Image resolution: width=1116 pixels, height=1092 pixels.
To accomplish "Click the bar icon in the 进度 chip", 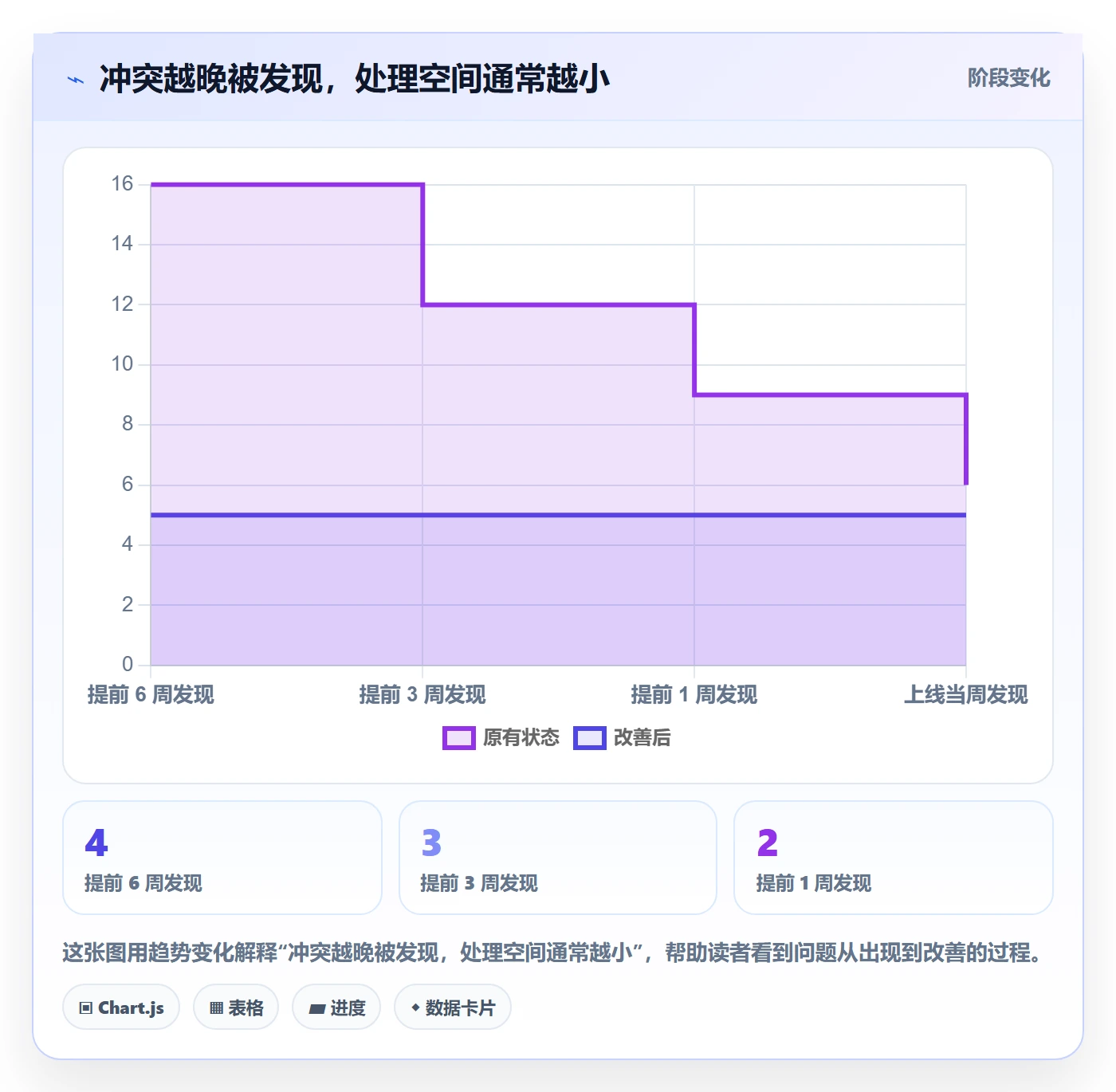I will (x=316, y=1009).
